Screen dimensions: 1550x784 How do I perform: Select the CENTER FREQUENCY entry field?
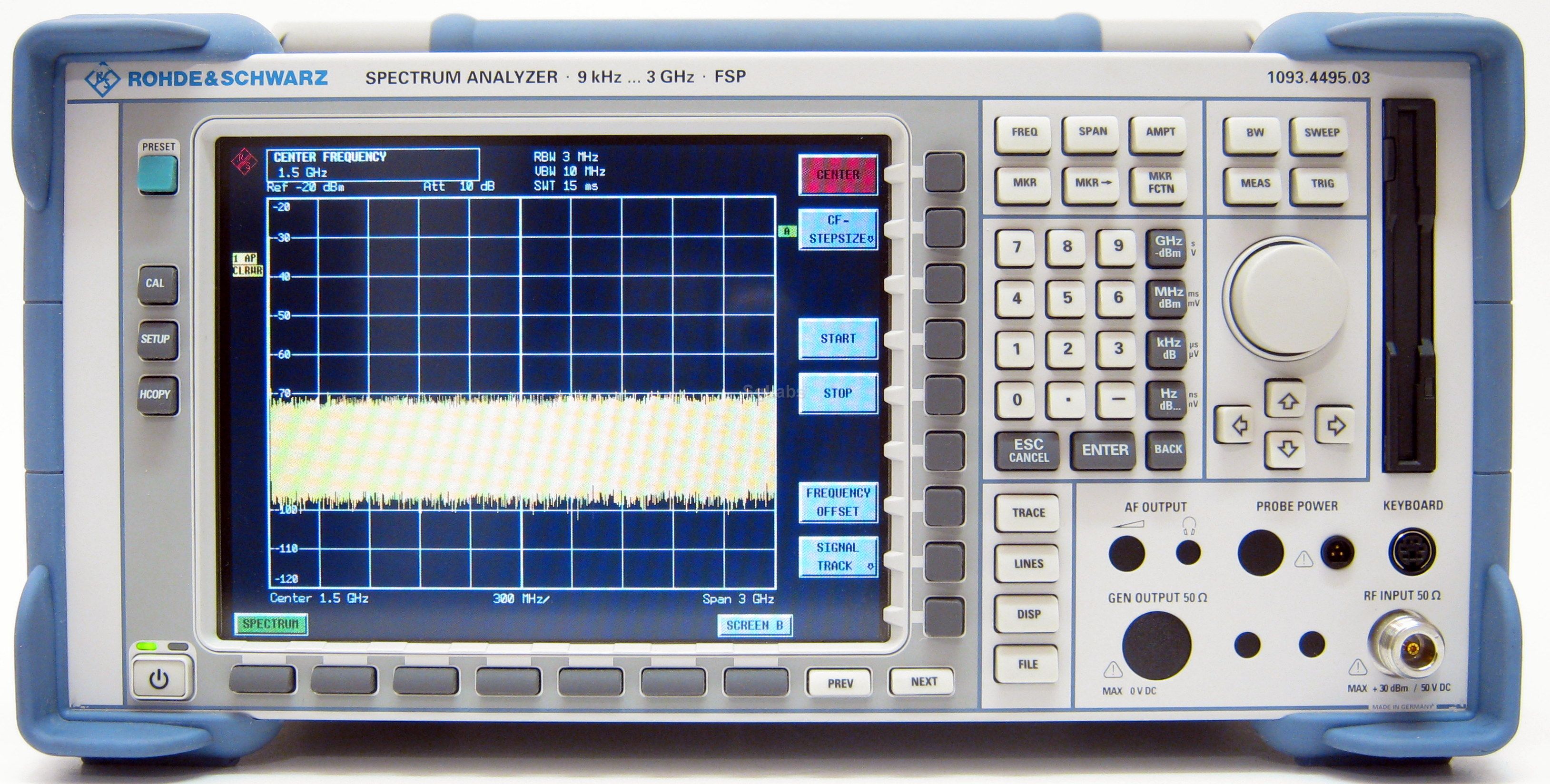tap(373, 165)
